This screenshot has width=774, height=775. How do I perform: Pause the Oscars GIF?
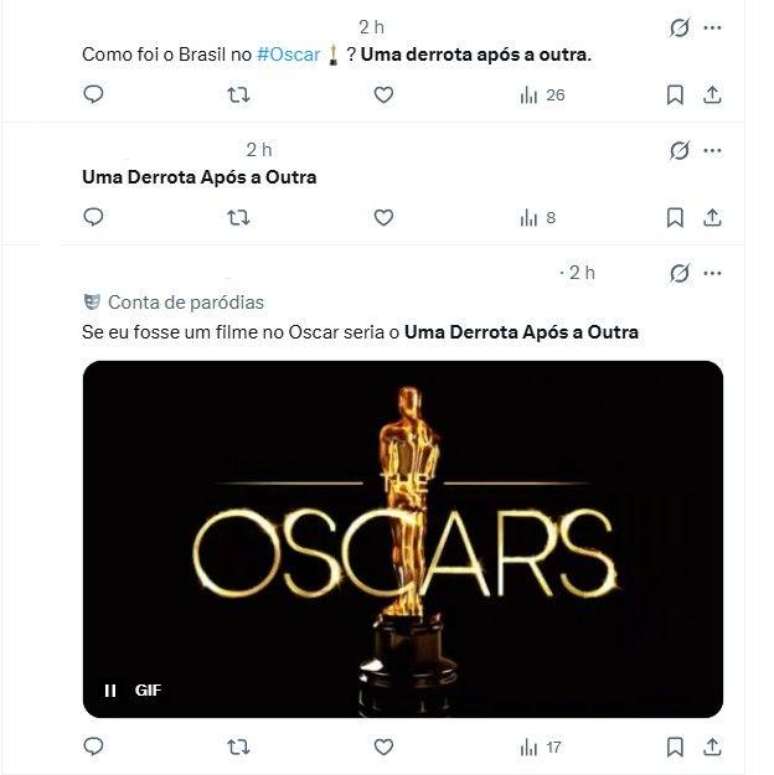tap(111, 690)
